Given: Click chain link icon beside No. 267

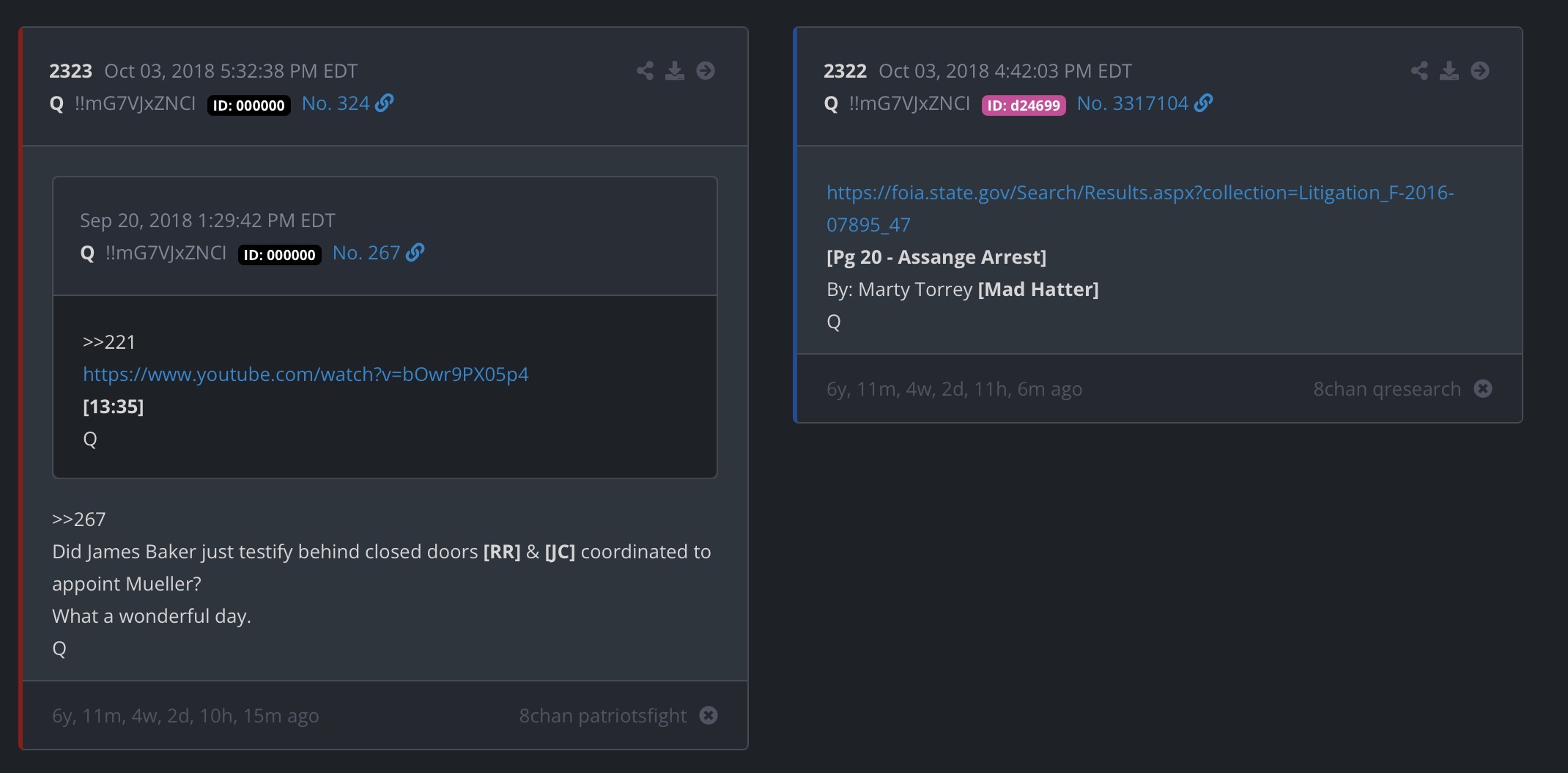Looking at the screenshot, I should [x=415, y=253].
